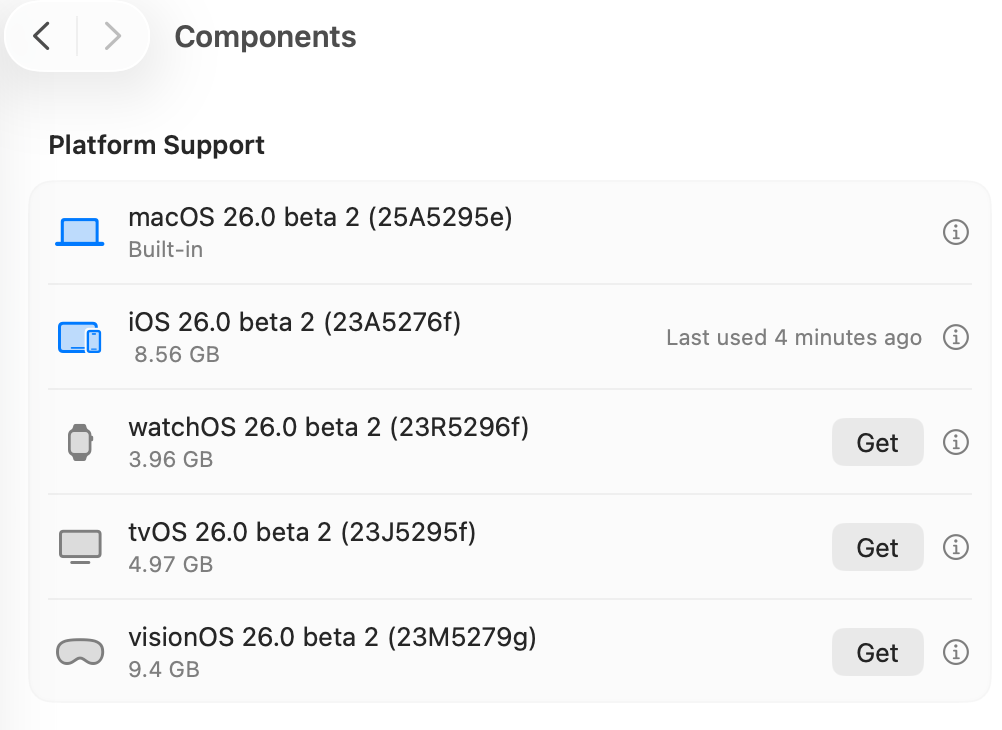The width and height of the screenshot is (1002, 730).
Task: Click the back navigation chevron
Action: tap(41, 37)
